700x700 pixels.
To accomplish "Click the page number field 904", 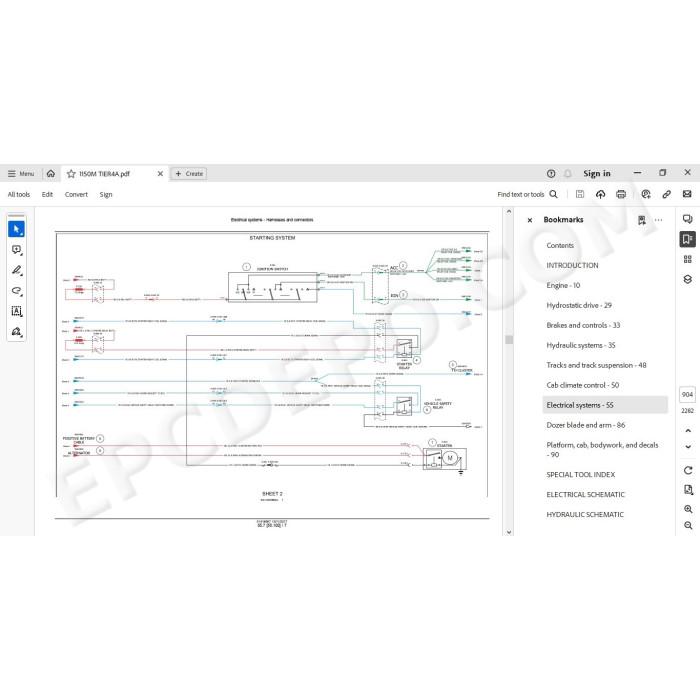I will (688, 395).
